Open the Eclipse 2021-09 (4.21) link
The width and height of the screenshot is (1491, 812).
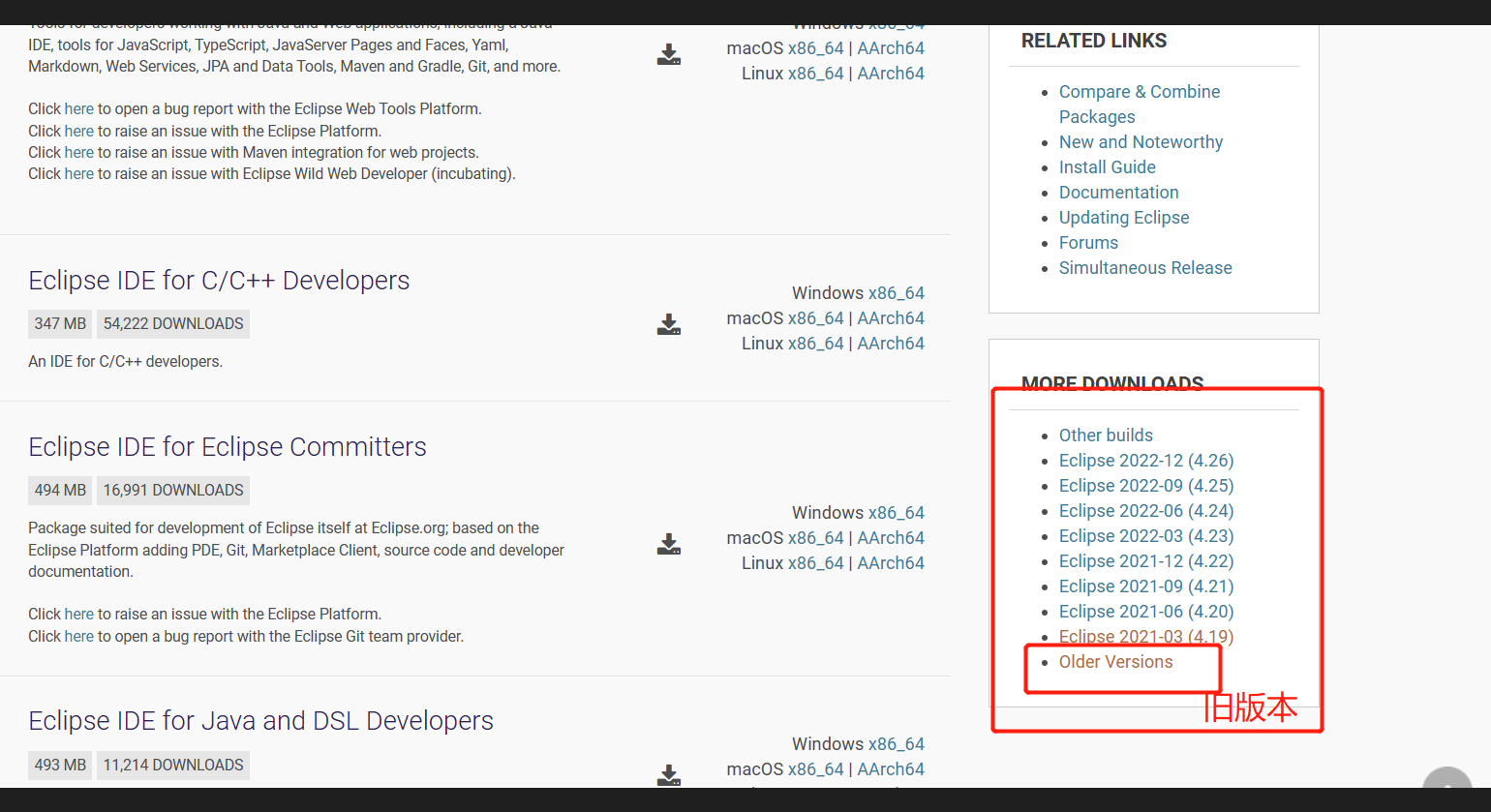pos(1146,586)
